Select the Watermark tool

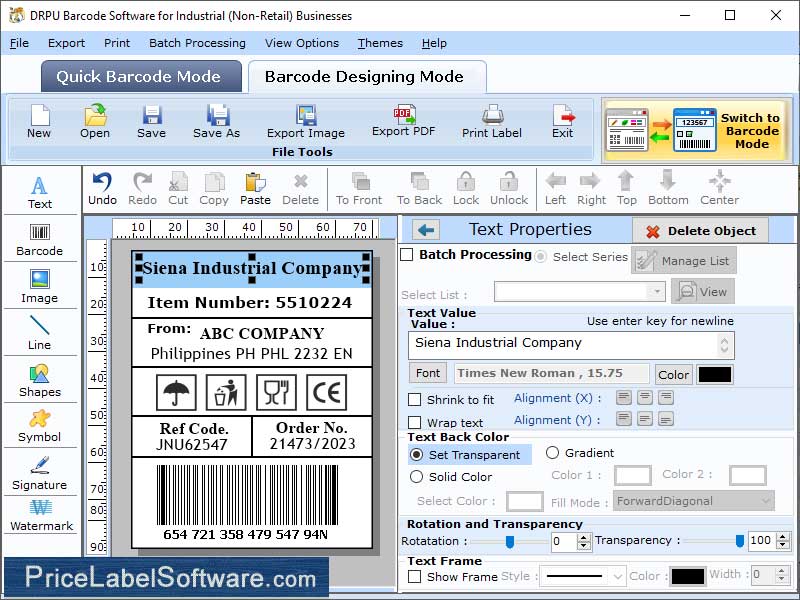click(x=41, y=516)
